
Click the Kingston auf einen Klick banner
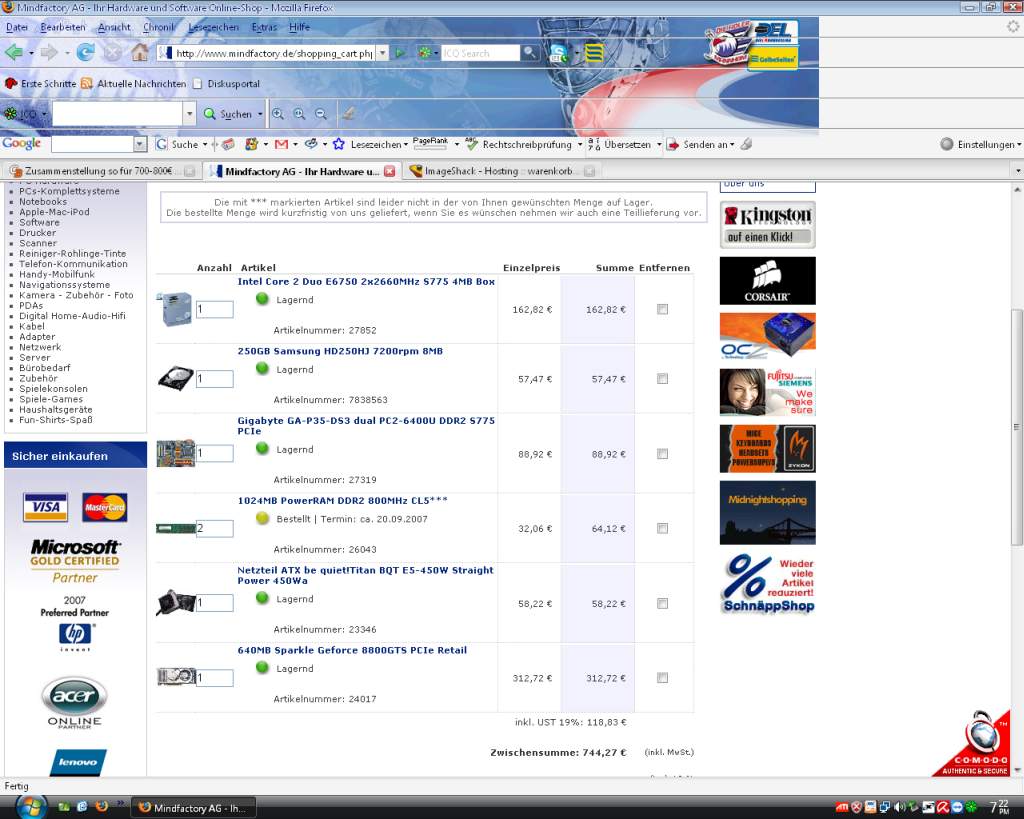767,225
